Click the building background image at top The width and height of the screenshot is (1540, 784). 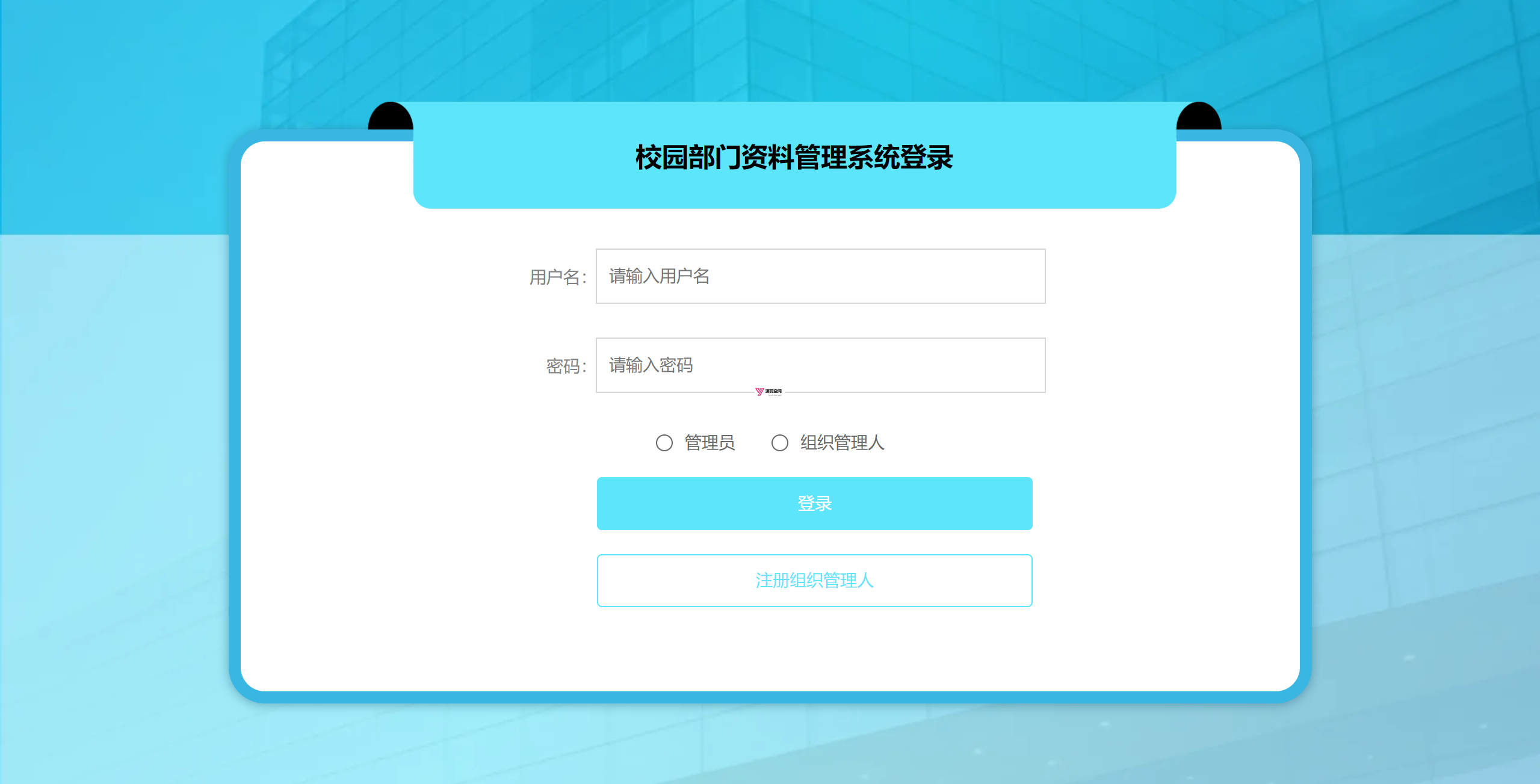[770, 48]
